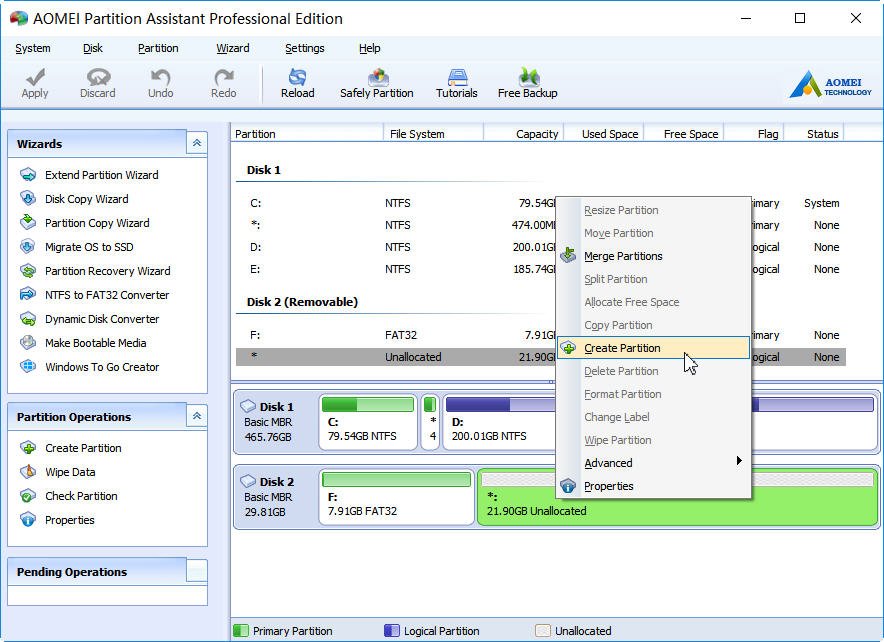The image size is (884, 642).
Task: Choose Make Bootable Media
Action: pyautogui.click(x=95, y=343)
